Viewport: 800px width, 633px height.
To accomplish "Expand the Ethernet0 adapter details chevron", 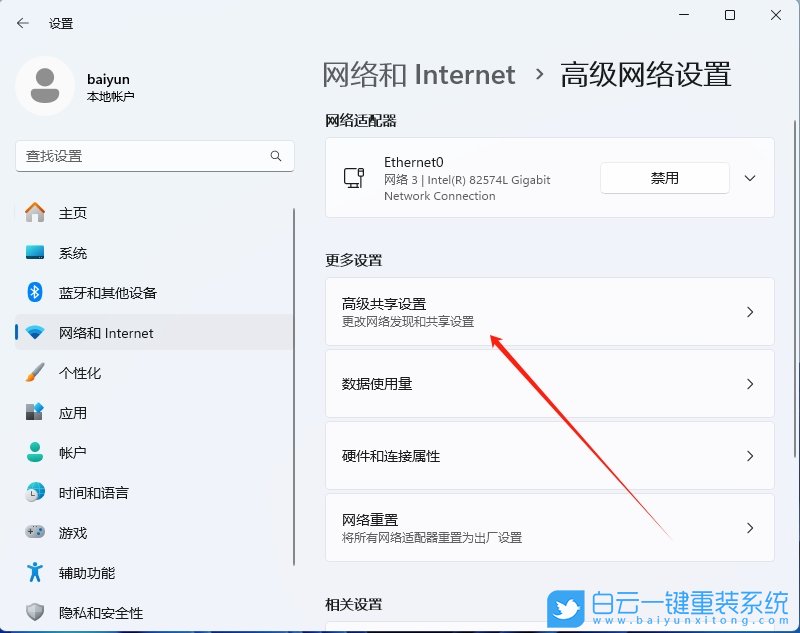I will pos(750,178).
